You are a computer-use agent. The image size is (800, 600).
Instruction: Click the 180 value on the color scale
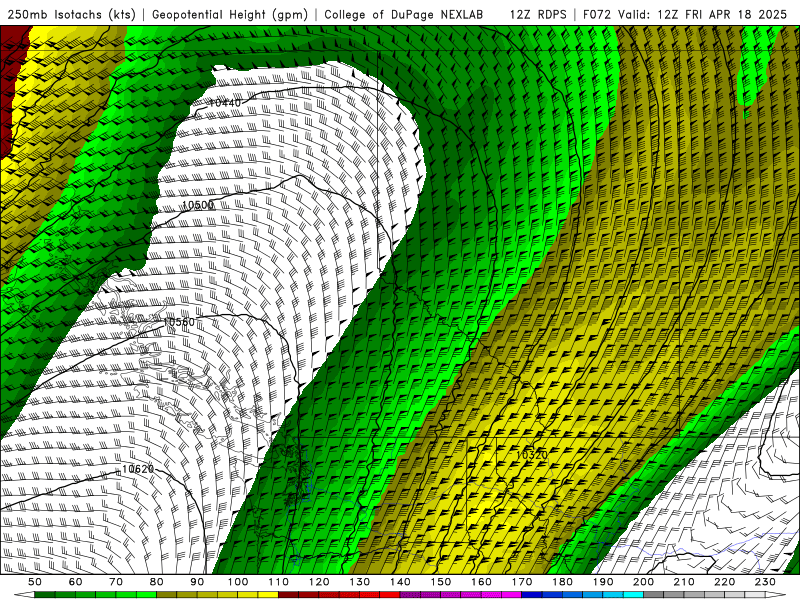pyautogui.click(x=562, y=582)
